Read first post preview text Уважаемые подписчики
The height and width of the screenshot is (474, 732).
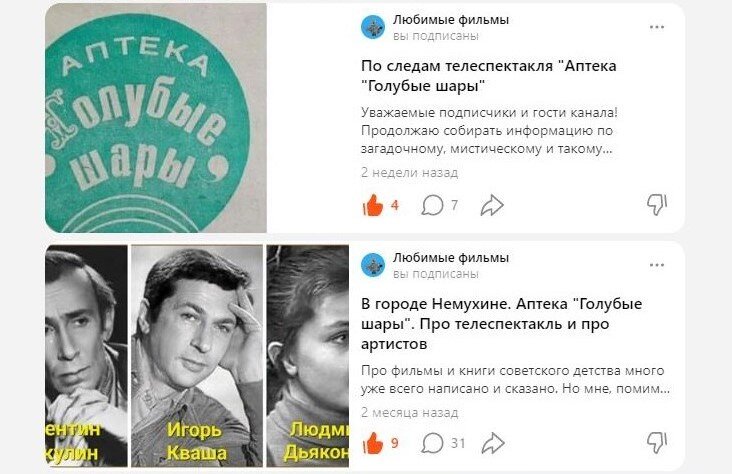[489, 131]
